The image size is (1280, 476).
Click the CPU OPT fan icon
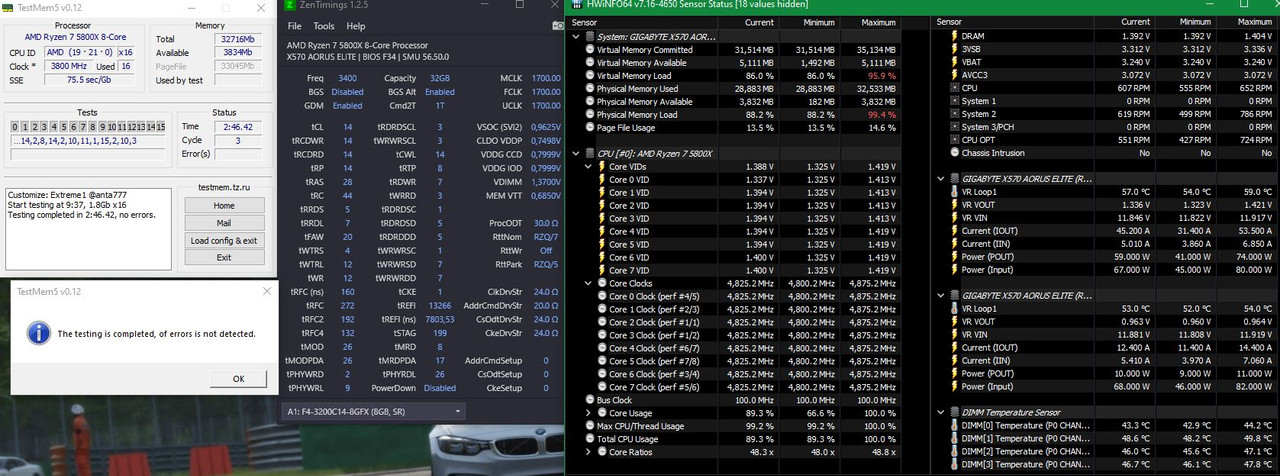click(x=954, y=140)
